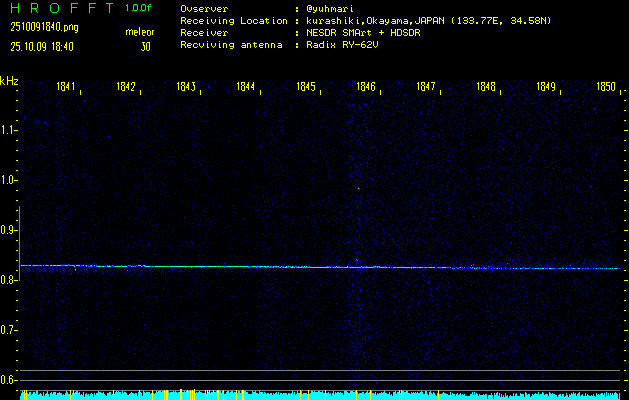
Task: Click the kHz unit label
Action: 9,81
